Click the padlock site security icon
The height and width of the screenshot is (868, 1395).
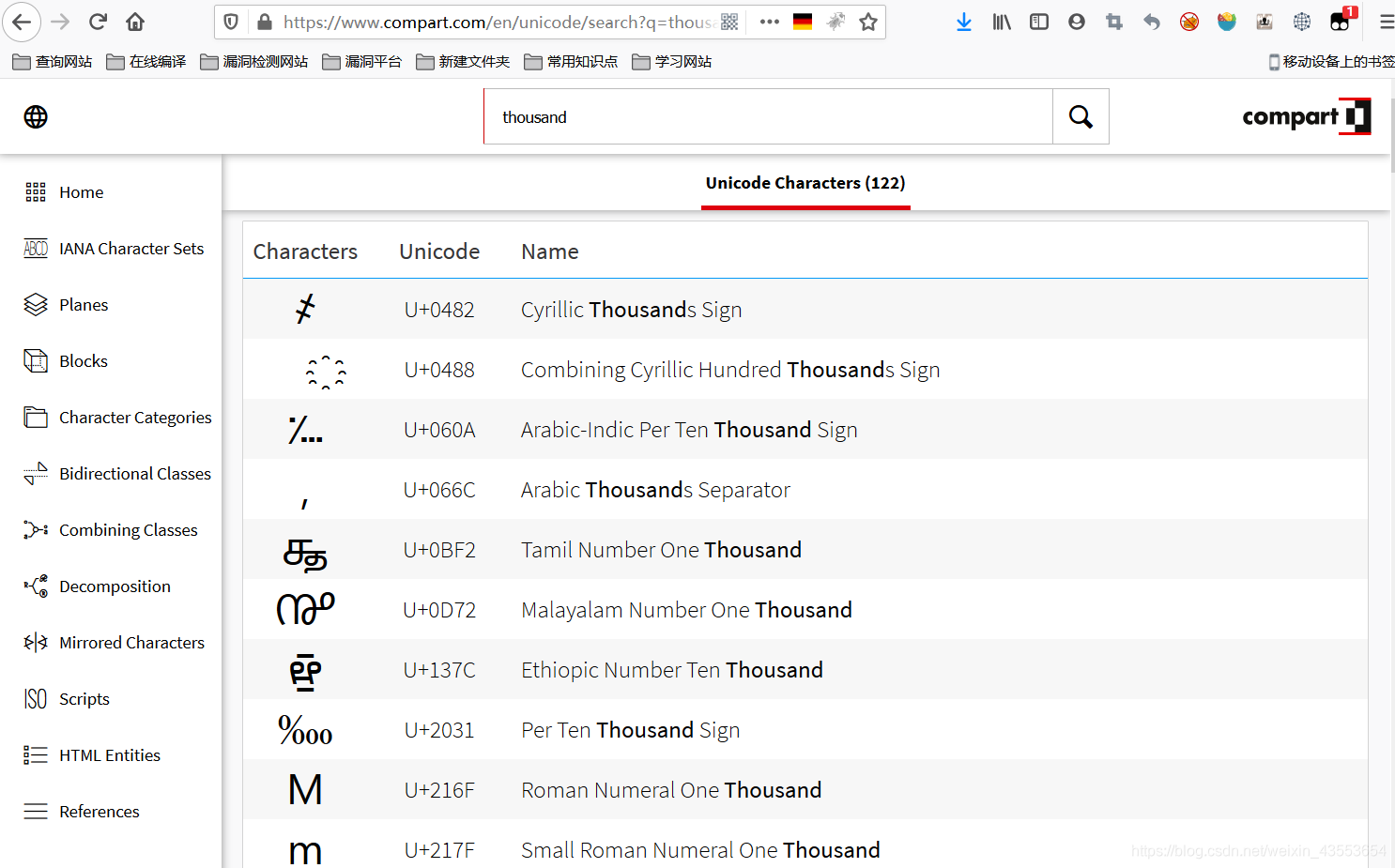click(x=265, y=22)
